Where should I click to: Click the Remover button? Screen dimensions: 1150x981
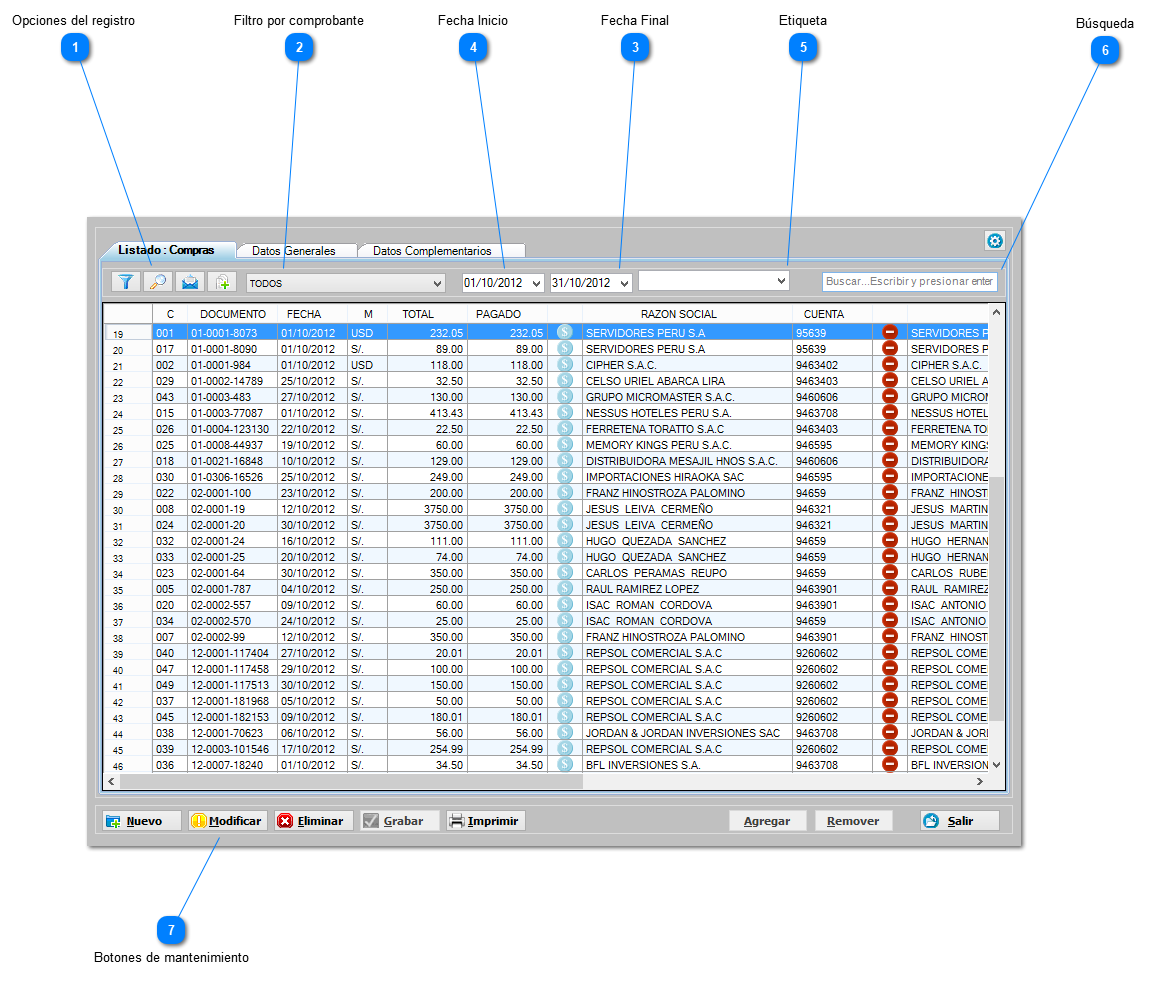853,820
